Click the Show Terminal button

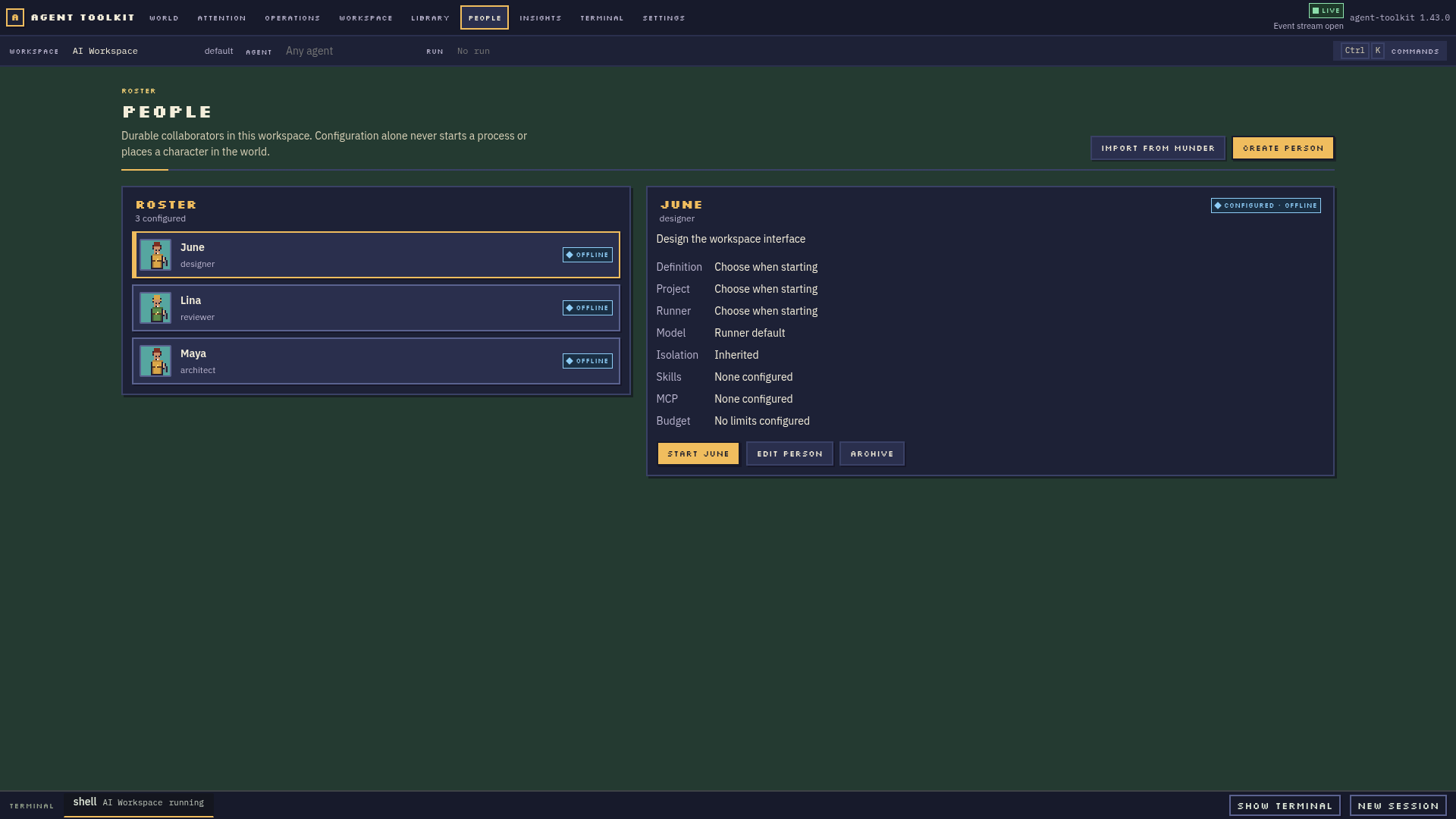coord(1285,805)
